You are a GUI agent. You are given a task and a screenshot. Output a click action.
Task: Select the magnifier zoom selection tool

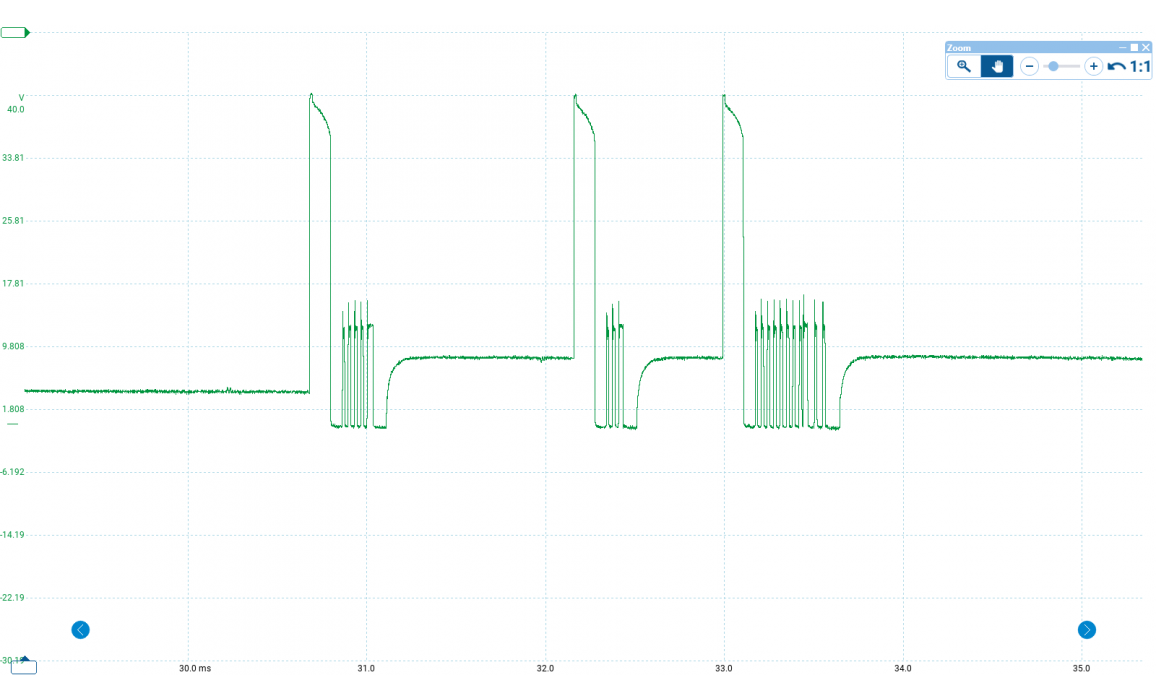pos(964,66)
